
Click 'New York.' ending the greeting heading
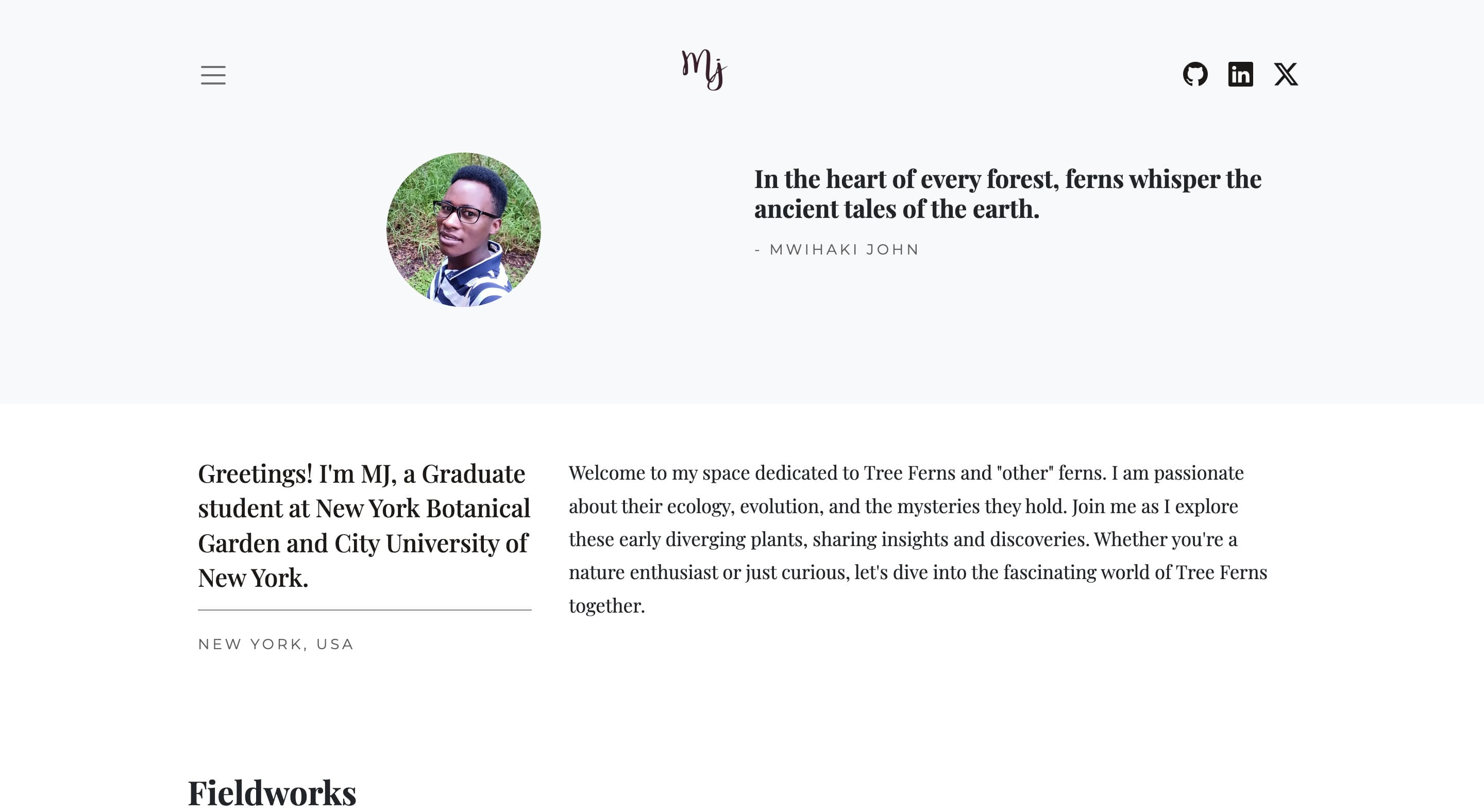(253, 578)
